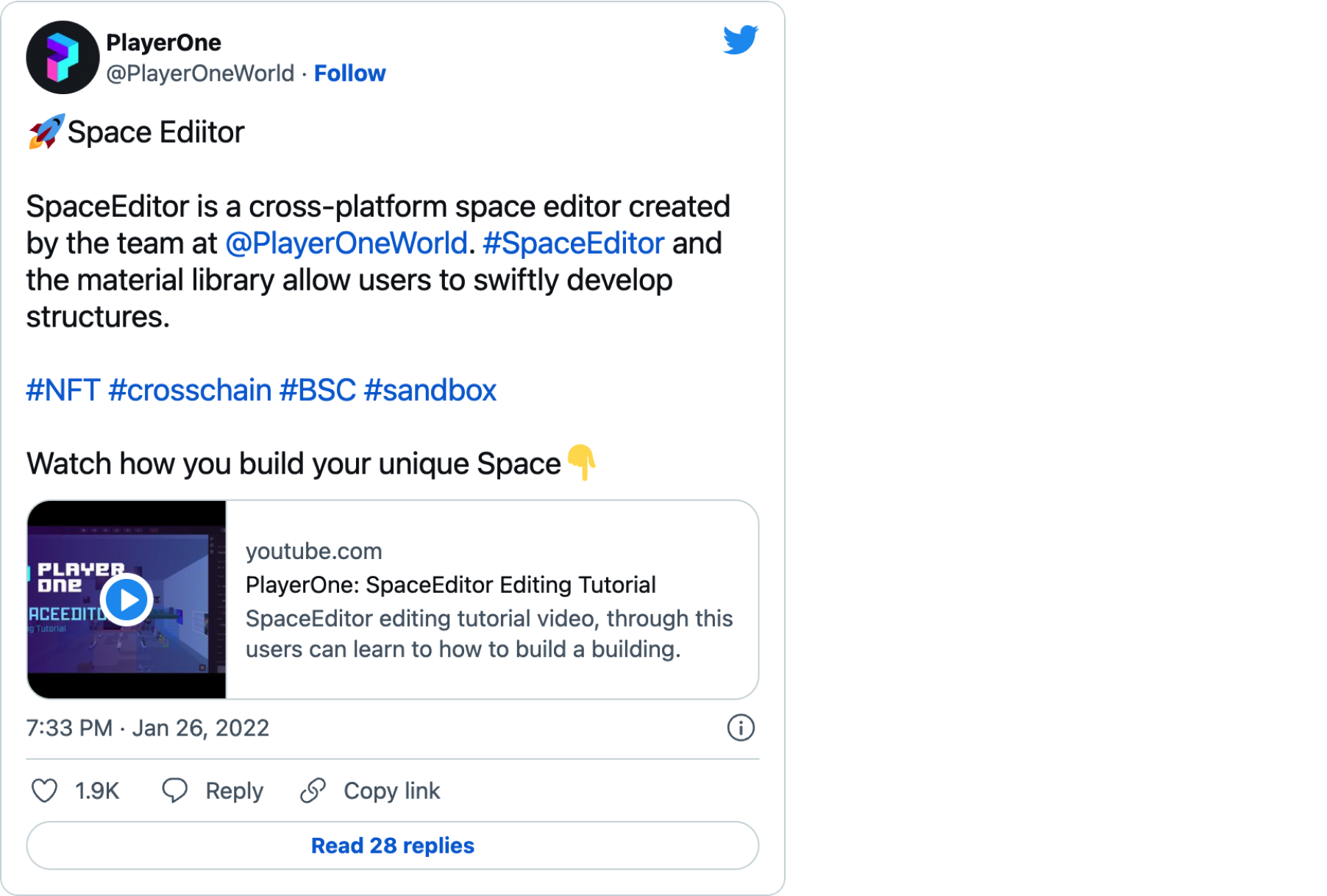Viewport: 1327px width, 896px height.
Task: Open the #NFT hashtag
Action: coord(63,391)
